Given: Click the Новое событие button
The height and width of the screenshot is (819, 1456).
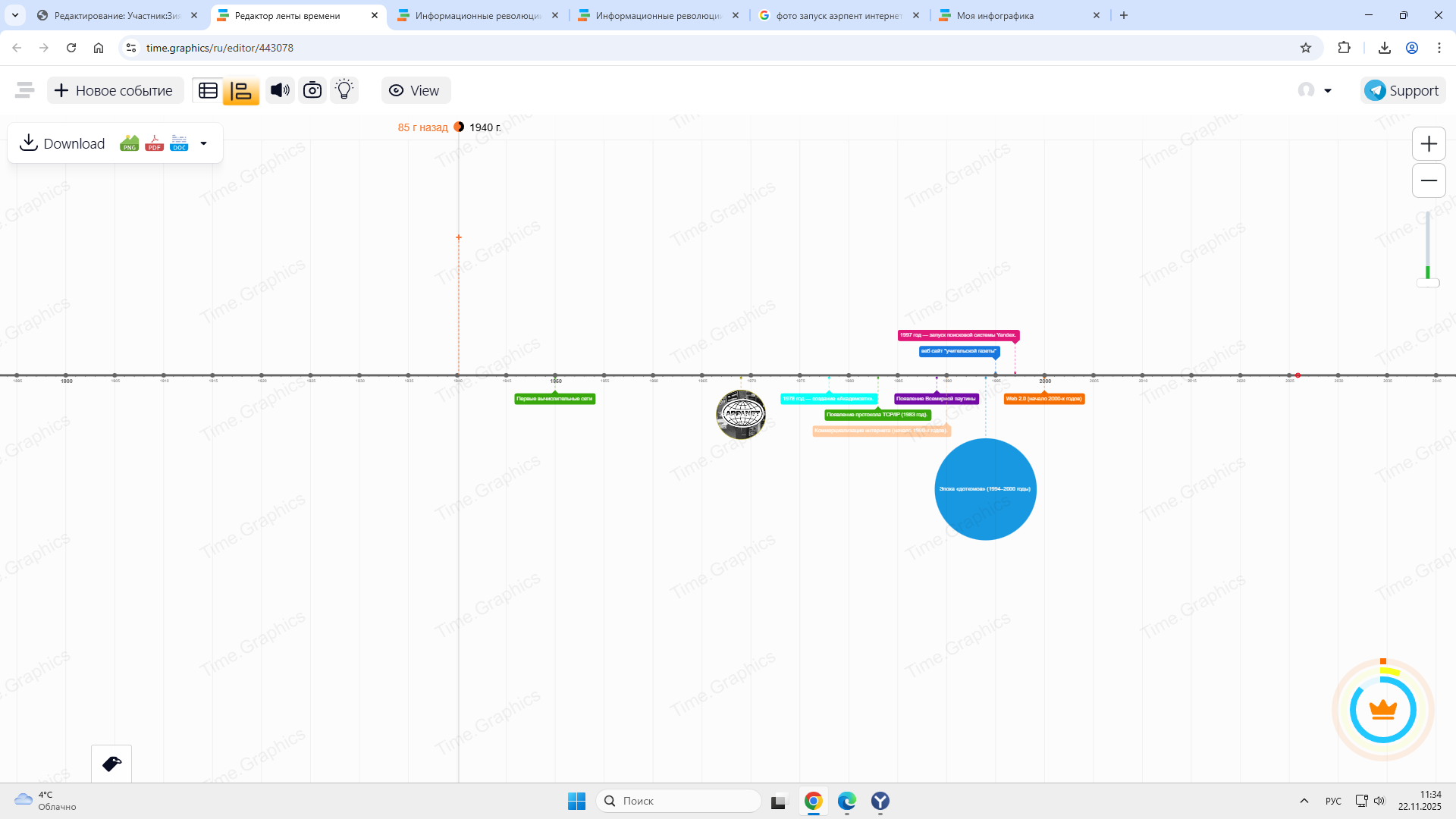Looking at the screenshot, I should (115, 90).
